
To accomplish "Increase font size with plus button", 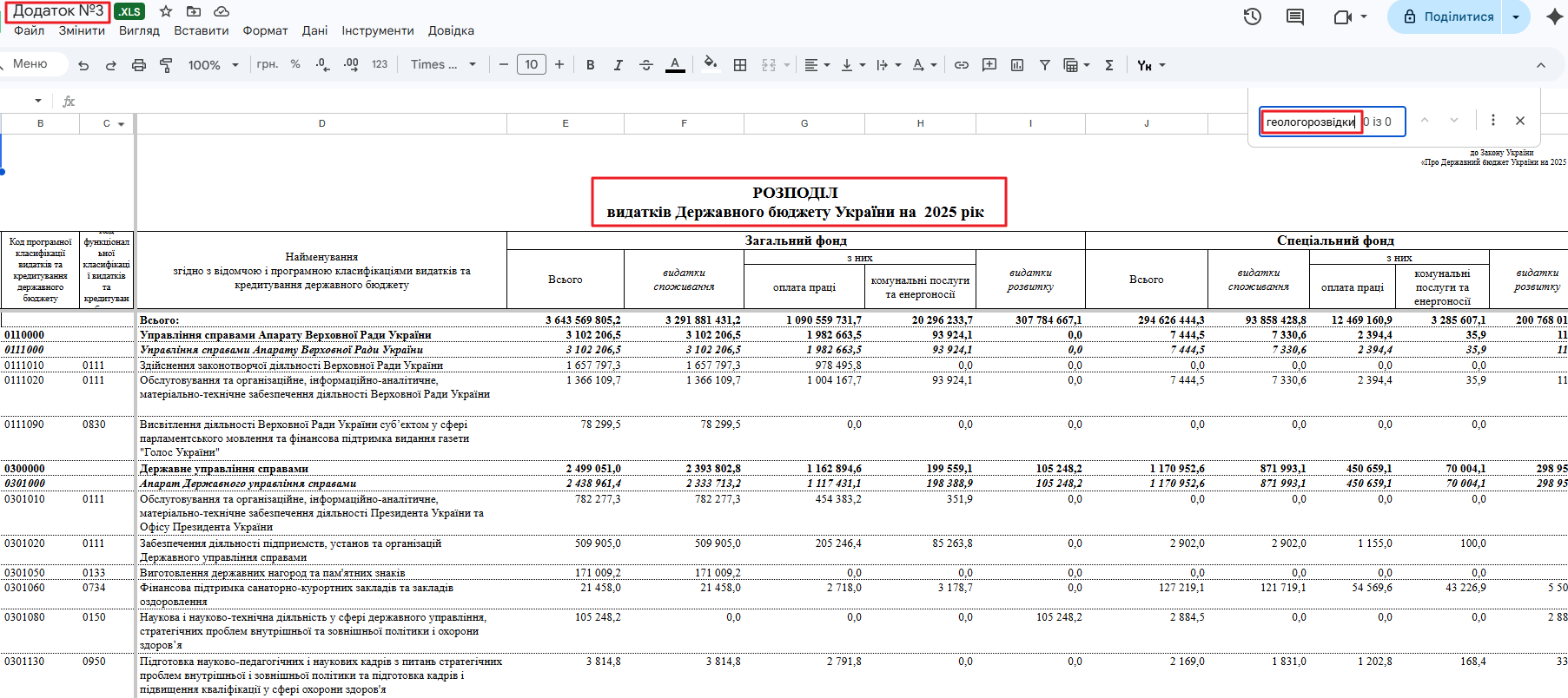I will 559,64.
